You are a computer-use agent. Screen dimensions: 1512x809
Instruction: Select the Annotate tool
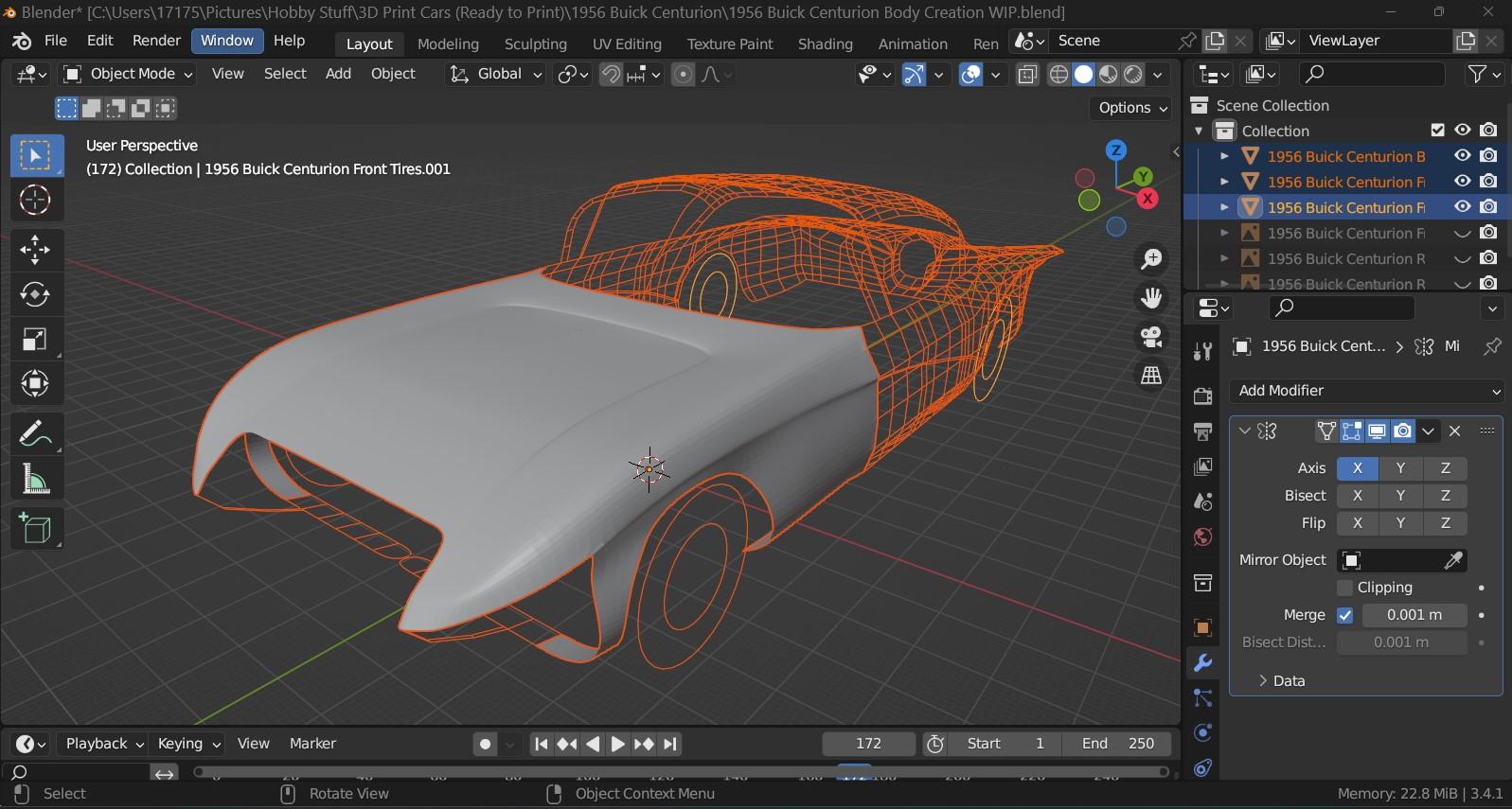(x=35, y=434)
